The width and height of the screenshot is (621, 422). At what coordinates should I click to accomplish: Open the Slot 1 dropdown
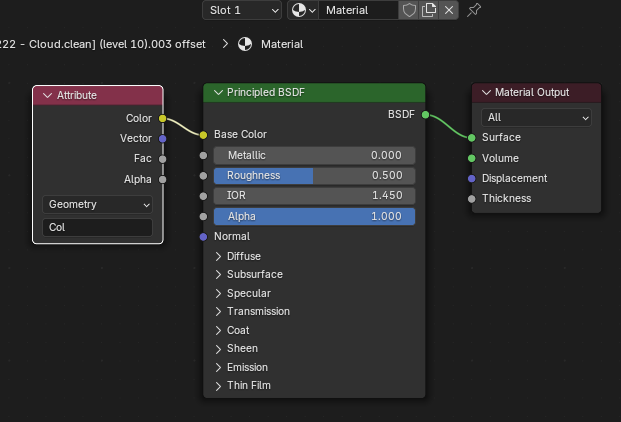tap(242, 10)
